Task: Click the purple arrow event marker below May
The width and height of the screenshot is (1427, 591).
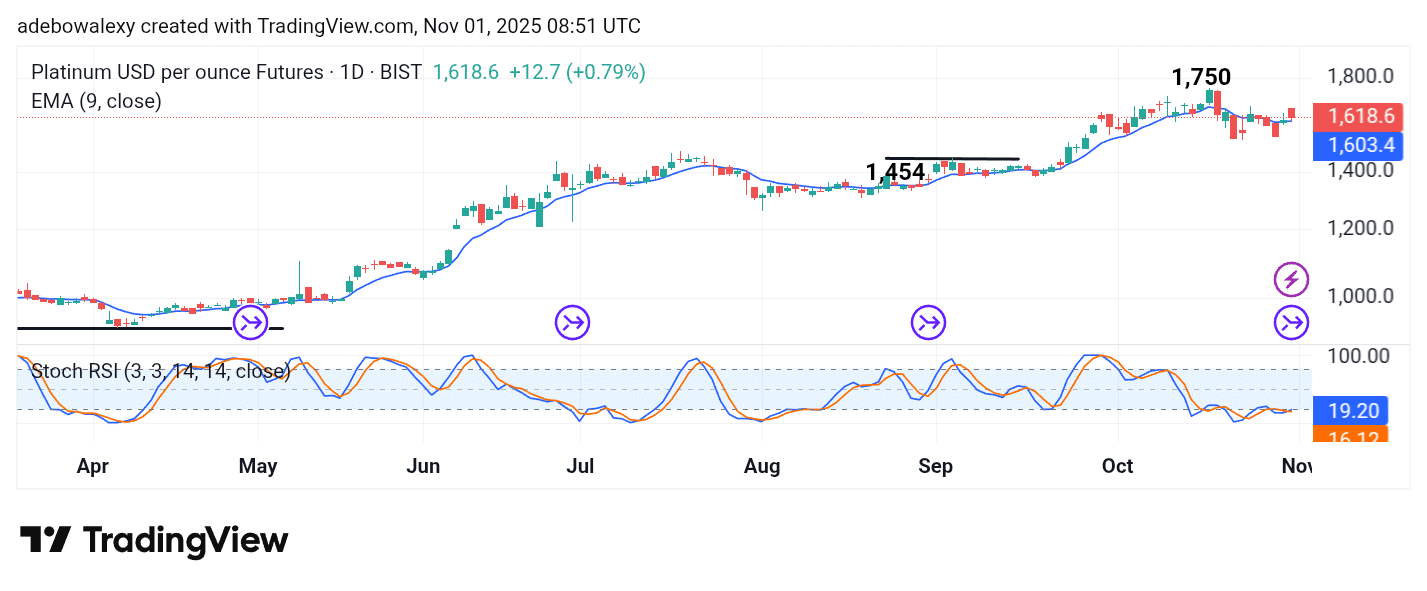Action: (x=249, y=322)
